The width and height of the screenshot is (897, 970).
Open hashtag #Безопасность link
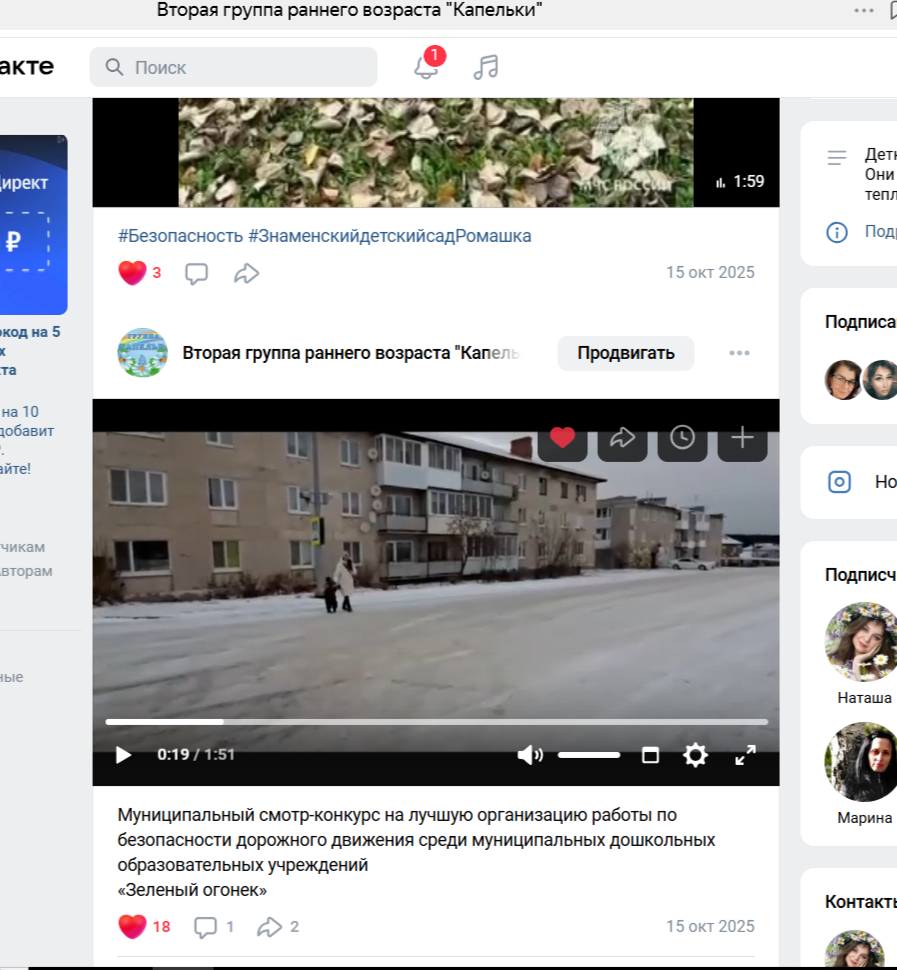180,236
